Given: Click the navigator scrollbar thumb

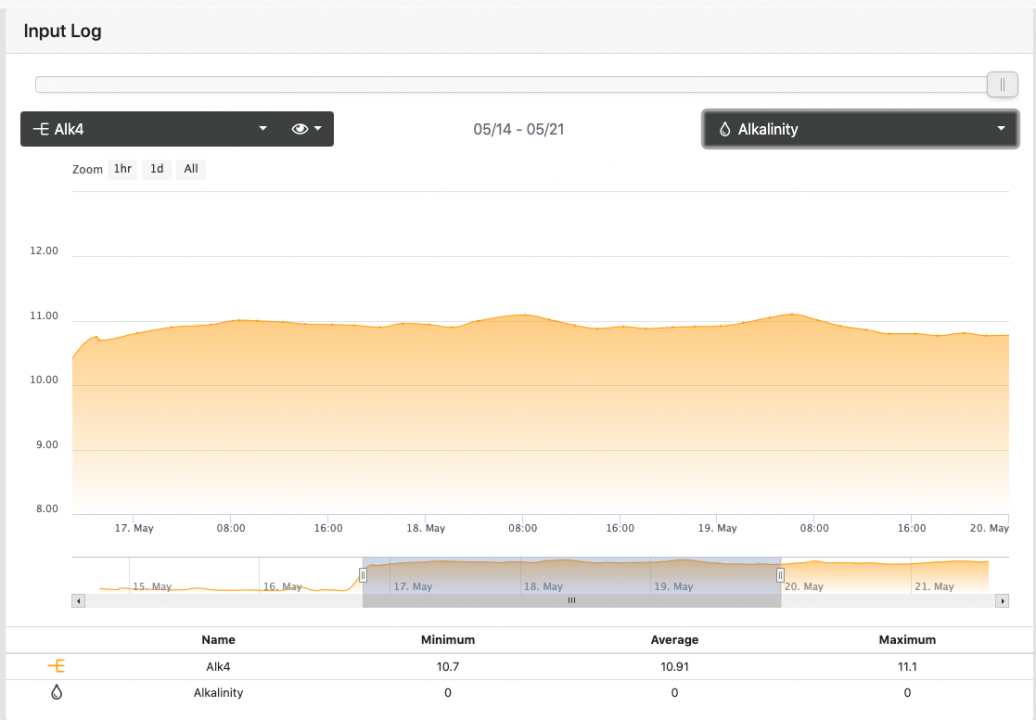Looking at the screenshot, I should 571,601.
